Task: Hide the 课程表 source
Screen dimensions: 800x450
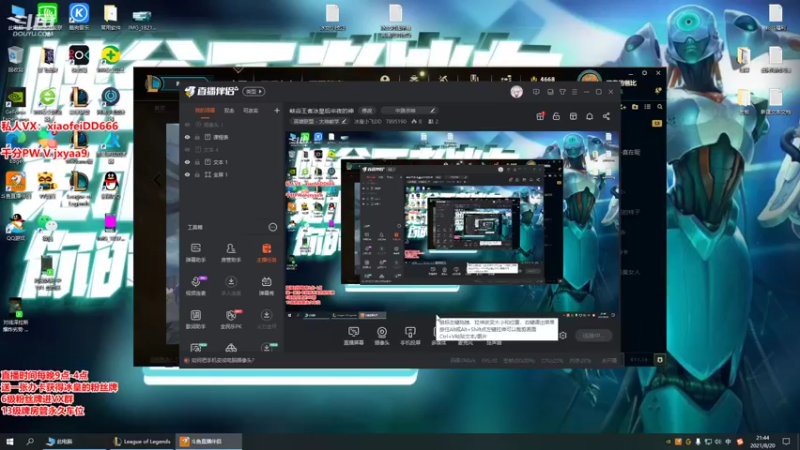Action: pyautogui.click(x=187, y=137)
